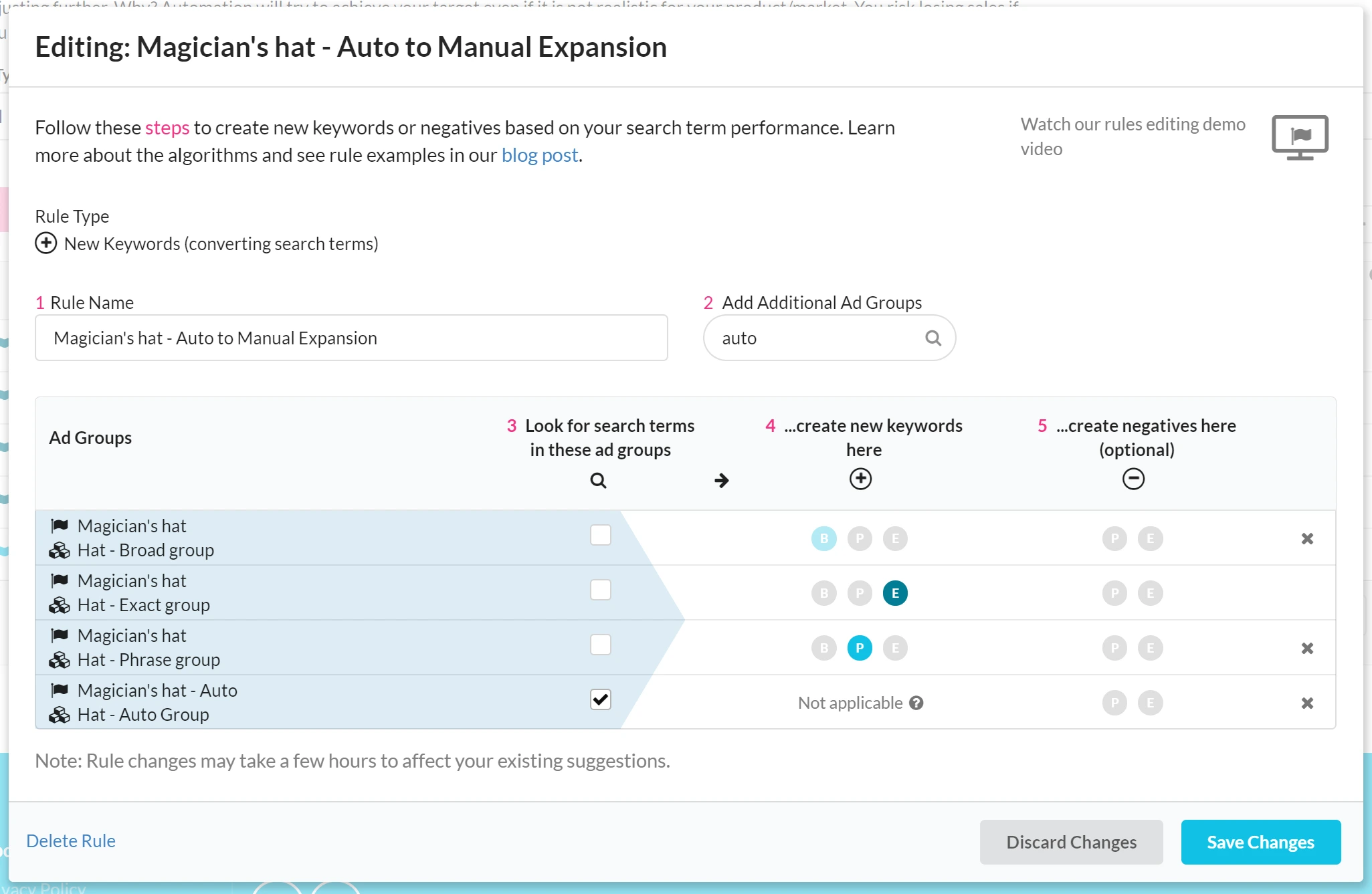Check search terms box for Hat - Broad group

[600, 536]
